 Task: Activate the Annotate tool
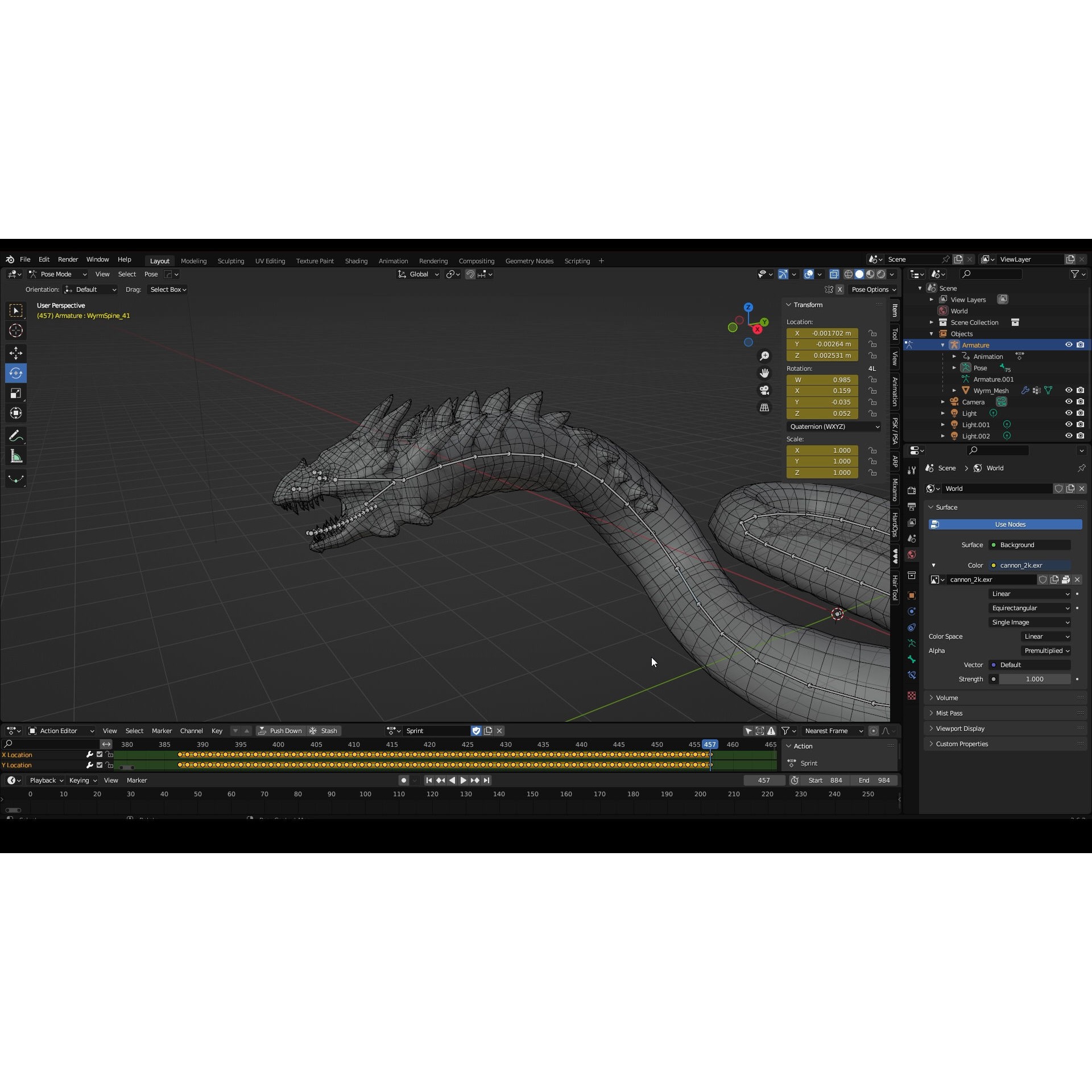[x=15, y=435]
